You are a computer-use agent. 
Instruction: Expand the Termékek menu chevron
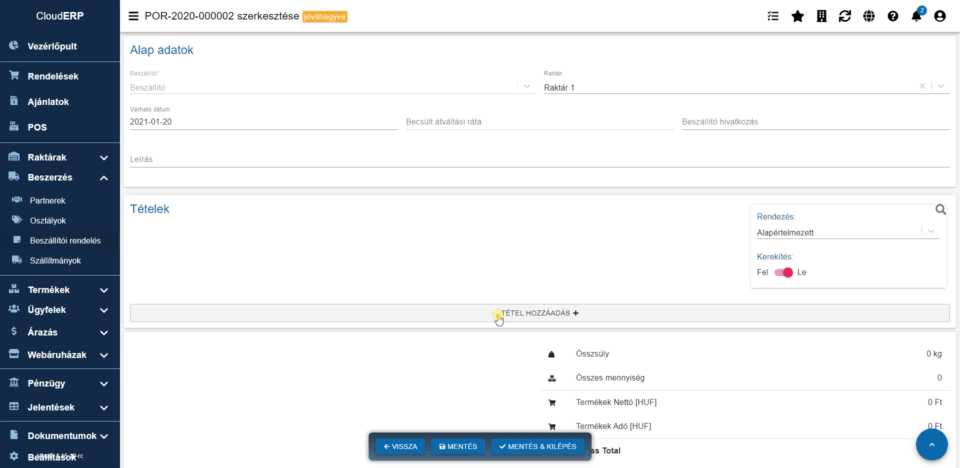[x=104, y=290]
